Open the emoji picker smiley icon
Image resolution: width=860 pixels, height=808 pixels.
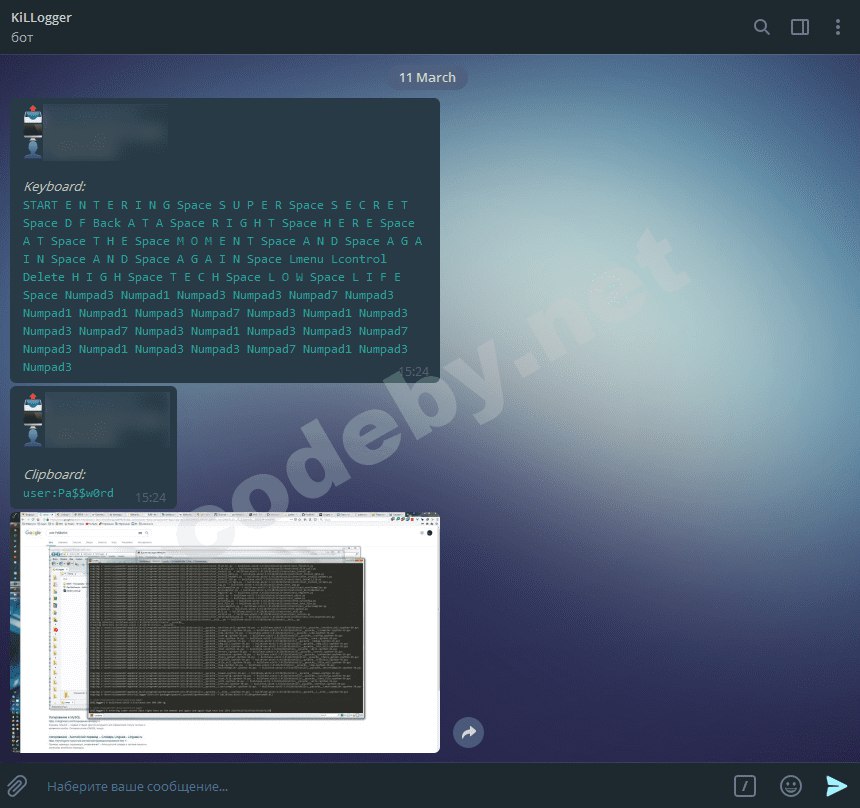click(x=790, y=786)
